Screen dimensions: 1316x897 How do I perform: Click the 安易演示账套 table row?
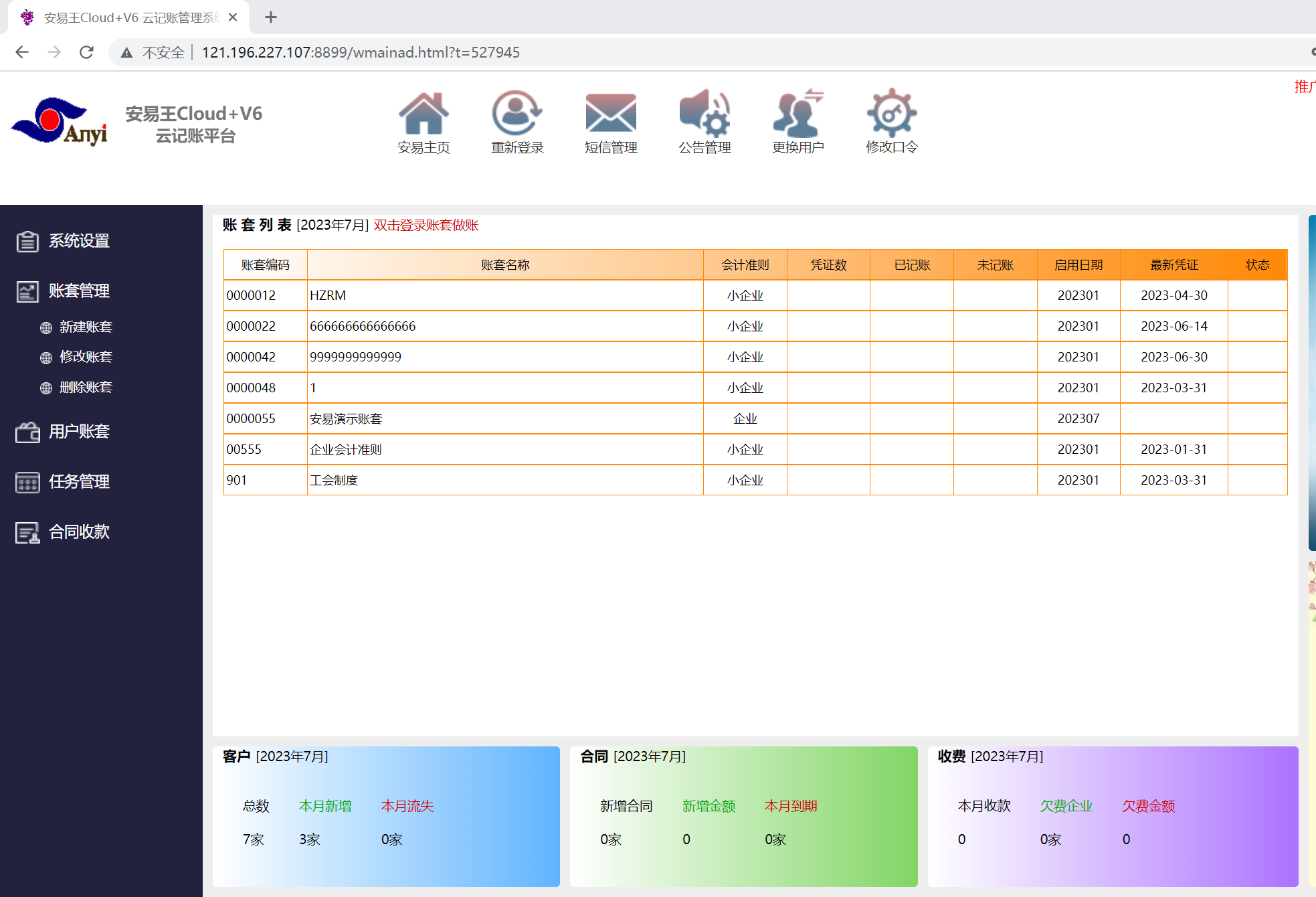(x=346, y=419)
